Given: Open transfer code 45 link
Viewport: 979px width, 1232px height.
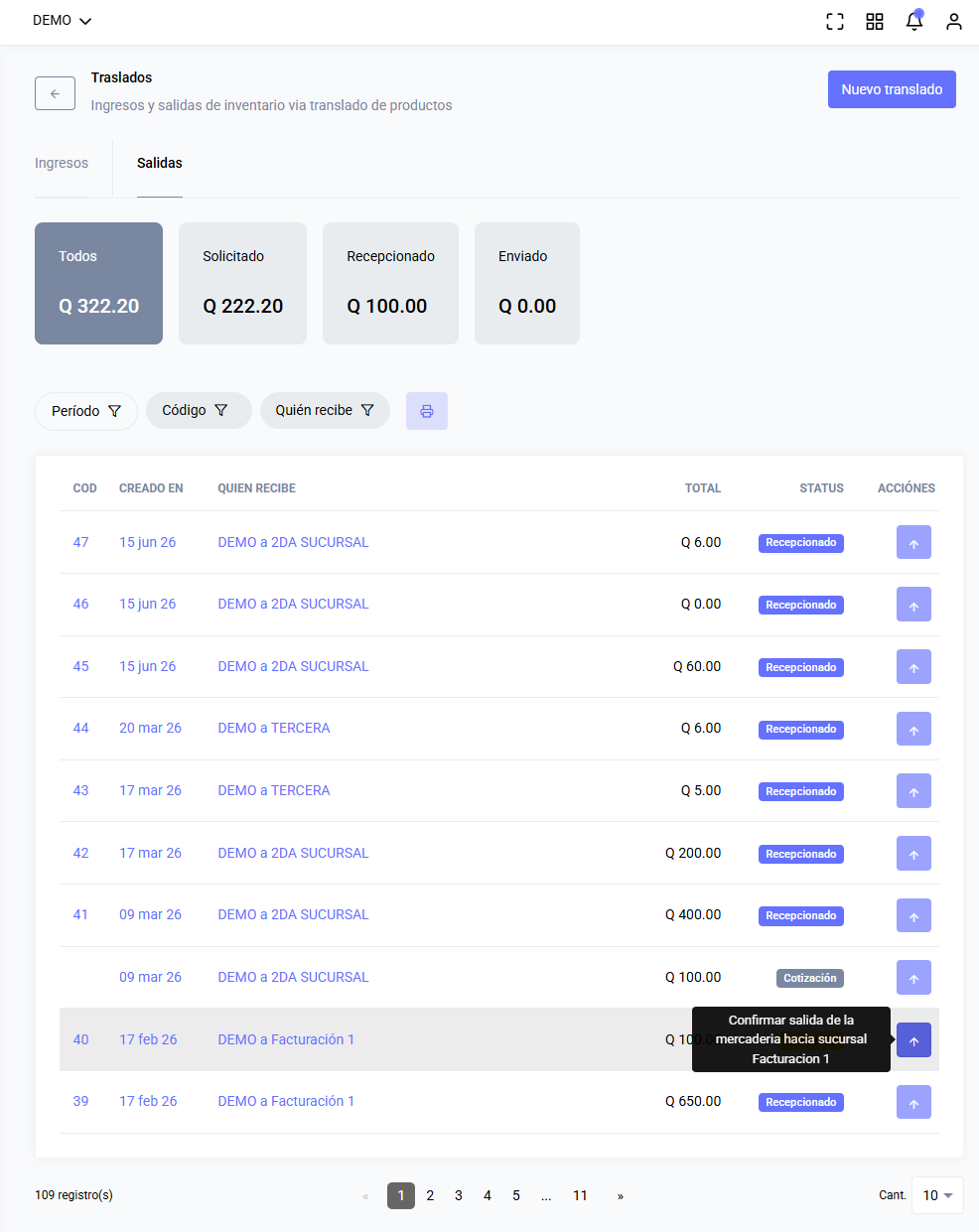Looking at the screenshot, I should [x=80, y=666].
